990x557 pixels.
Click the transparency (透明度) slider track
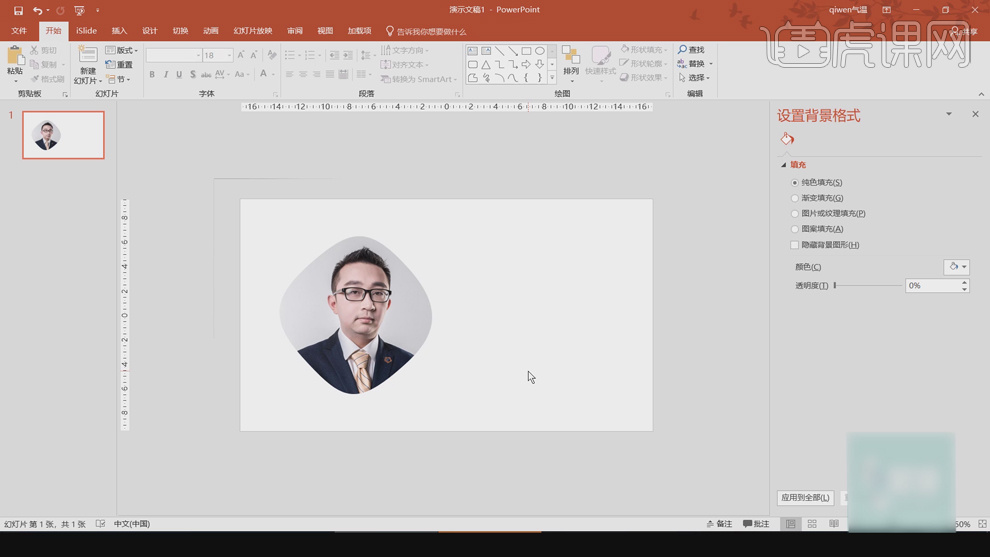(868, 286)
